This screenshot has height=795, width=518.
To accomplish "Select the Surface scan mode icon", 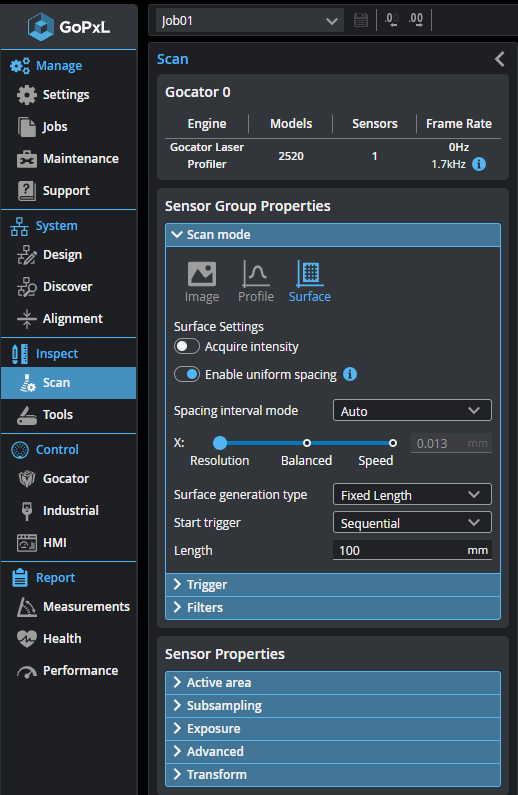I will (310, 274).
